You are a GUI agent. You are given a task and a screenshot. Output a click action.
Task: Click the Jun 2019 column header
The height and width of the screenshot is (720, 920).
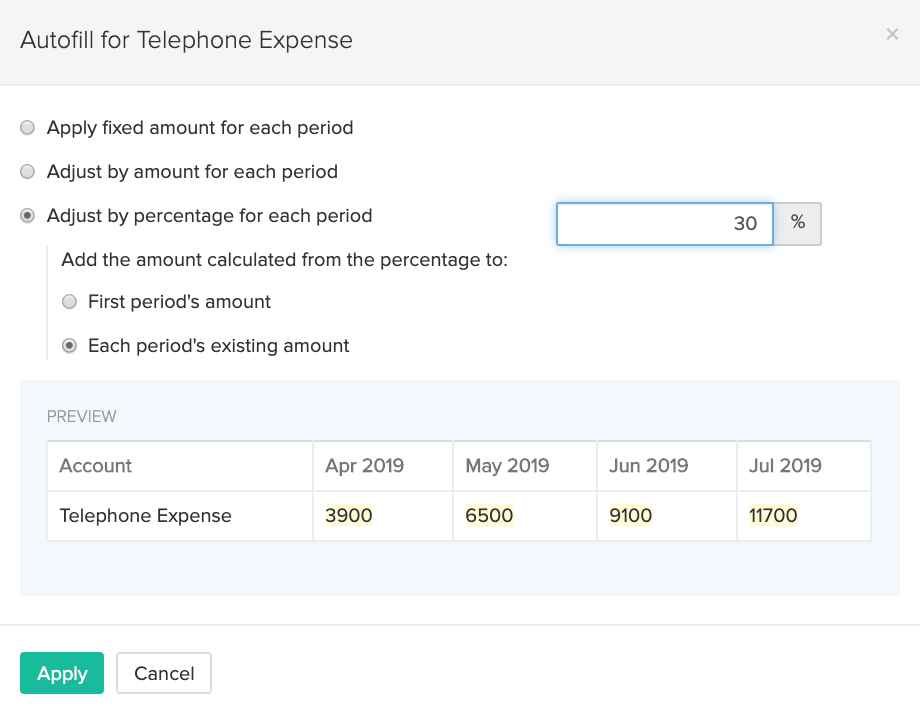point(649,466)
